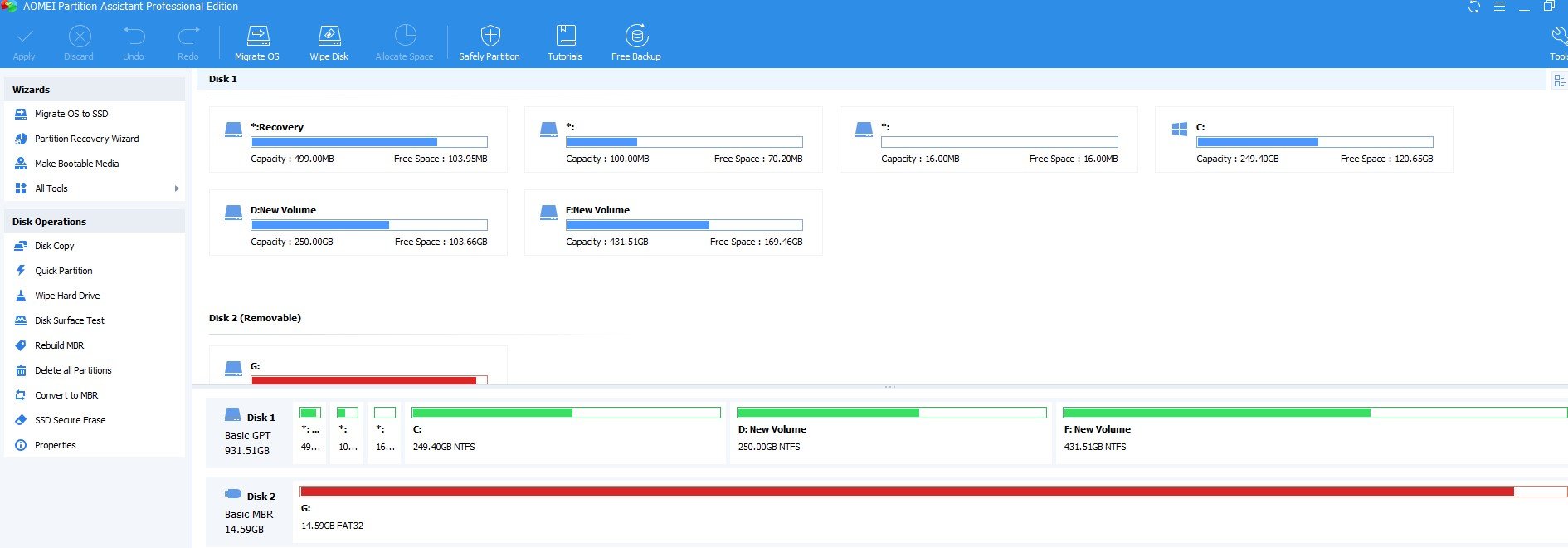Select Disk Copy operation
The width and height of the screenshot is (1568, 548).
point(54,246)
